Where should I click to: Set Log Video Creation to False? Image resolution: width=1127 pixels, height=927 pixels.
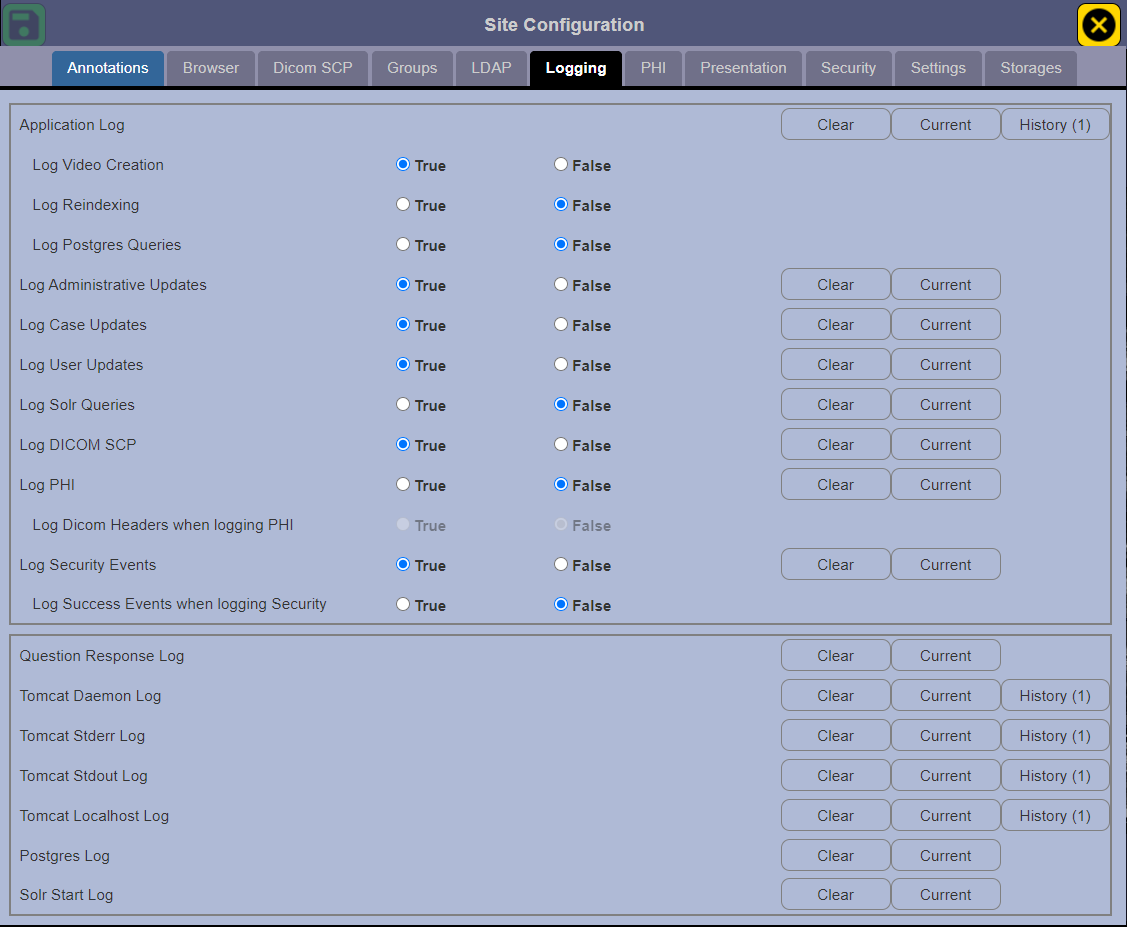click(x=560, y=164)
